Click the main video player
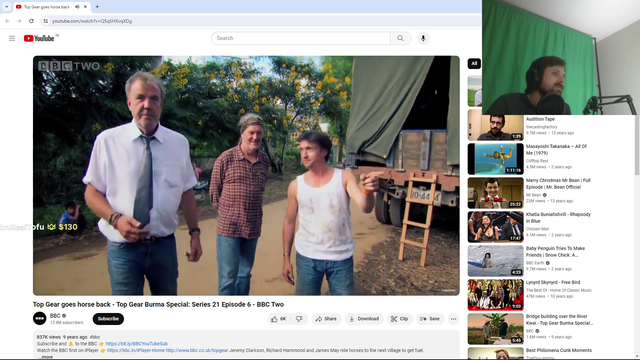 [x=246, y=176]
